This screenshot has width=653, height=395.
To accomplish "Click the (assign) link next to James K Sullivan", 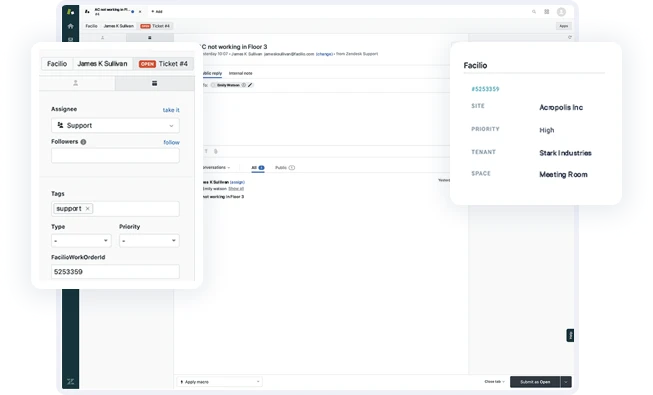I will [237, 182].
